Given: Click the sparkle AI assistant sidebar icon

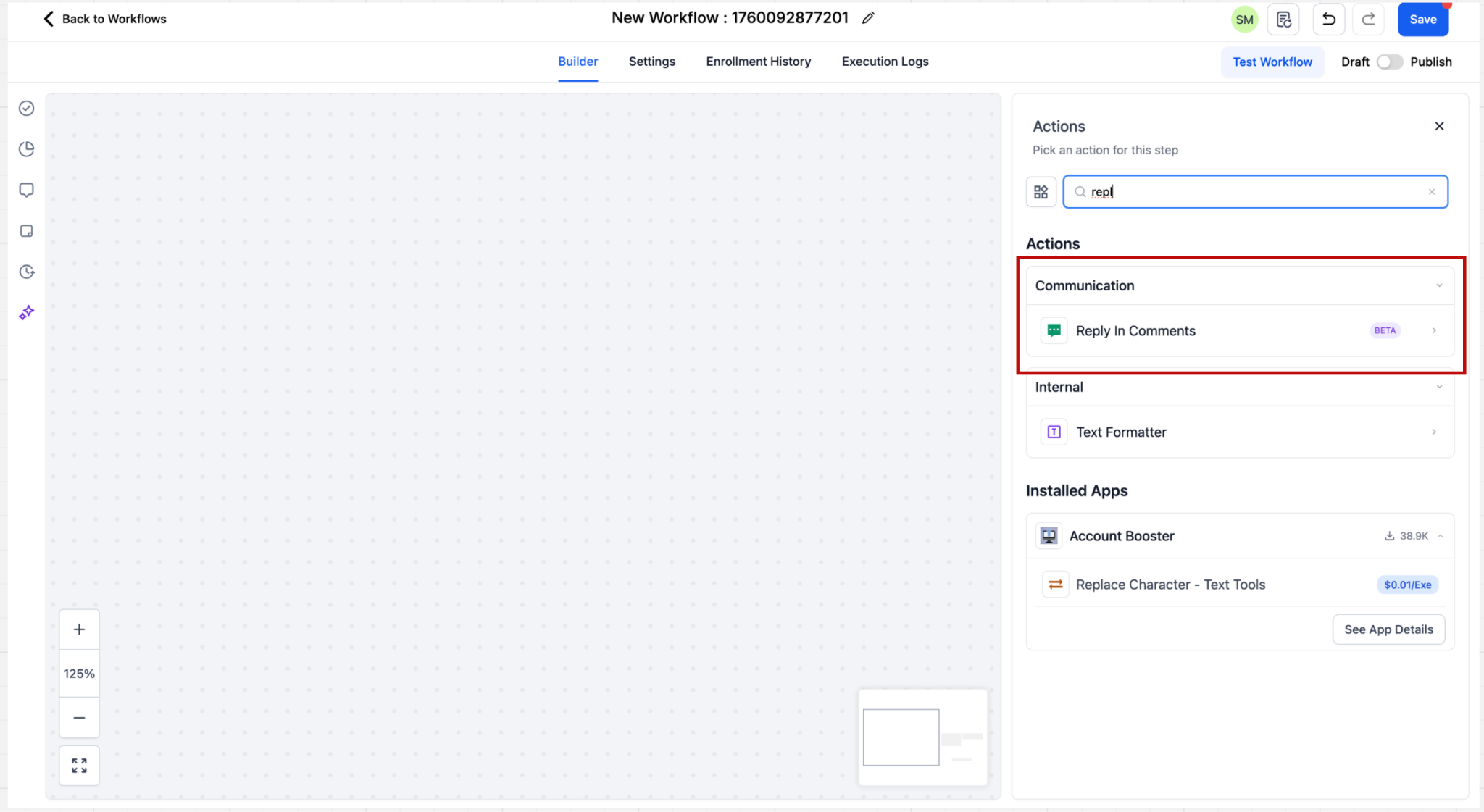Looking at the screenshot, I should click(27, 313).
